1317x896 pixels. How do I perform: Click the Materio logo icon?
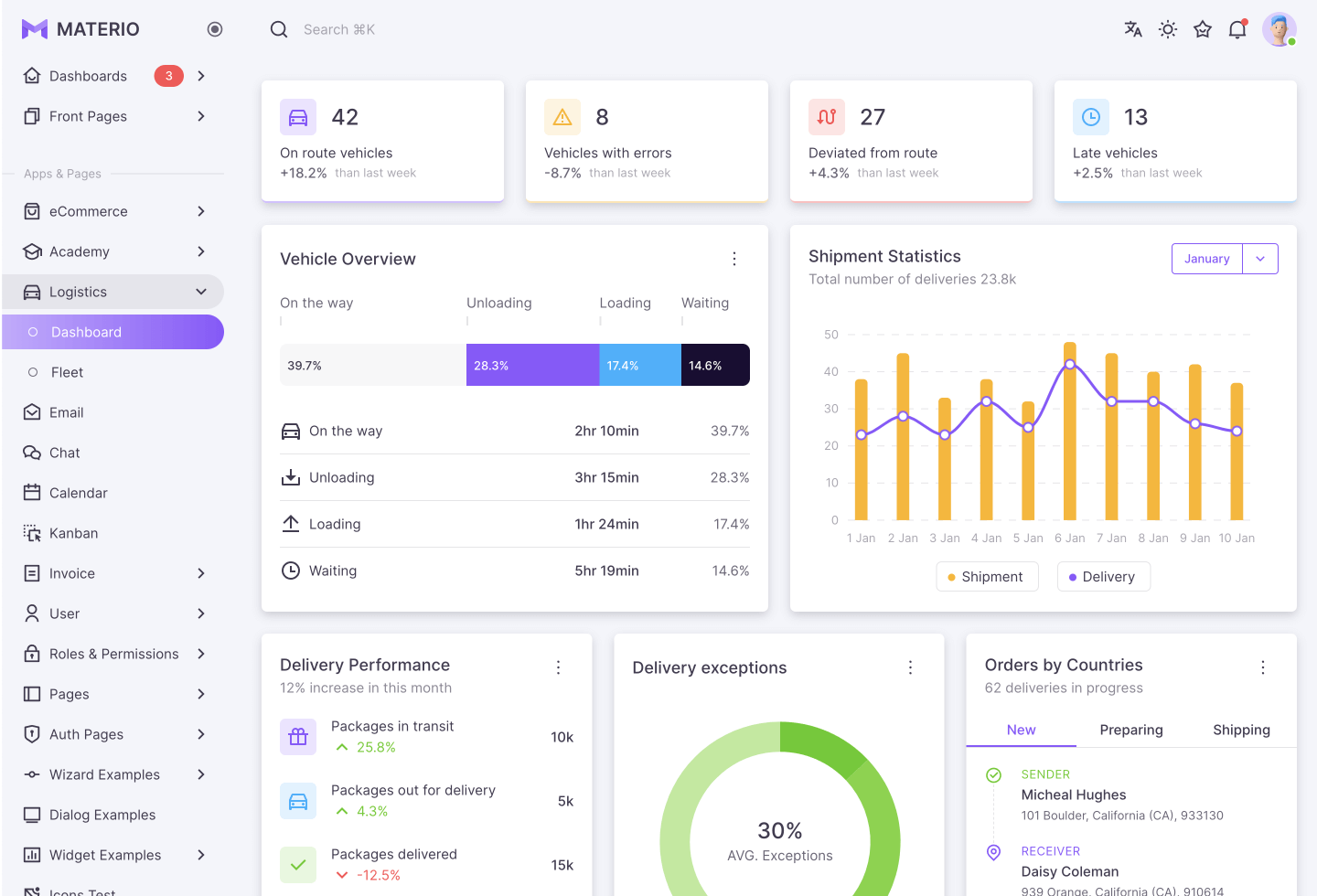tap(35, 29)
